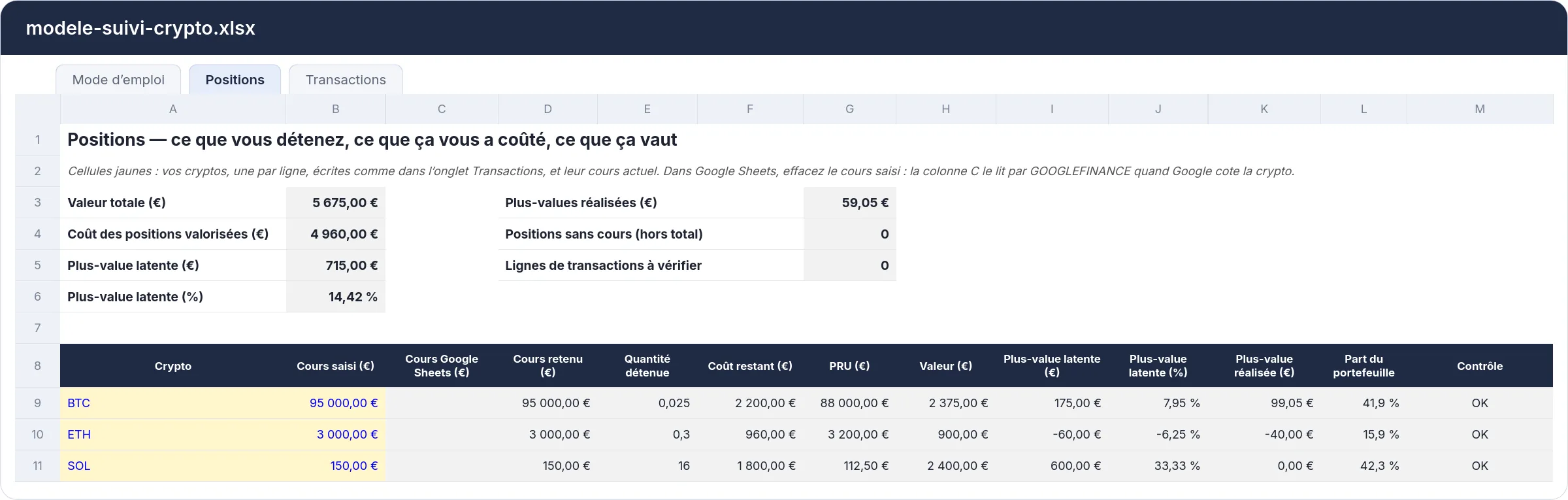Select row header 11

37,466
